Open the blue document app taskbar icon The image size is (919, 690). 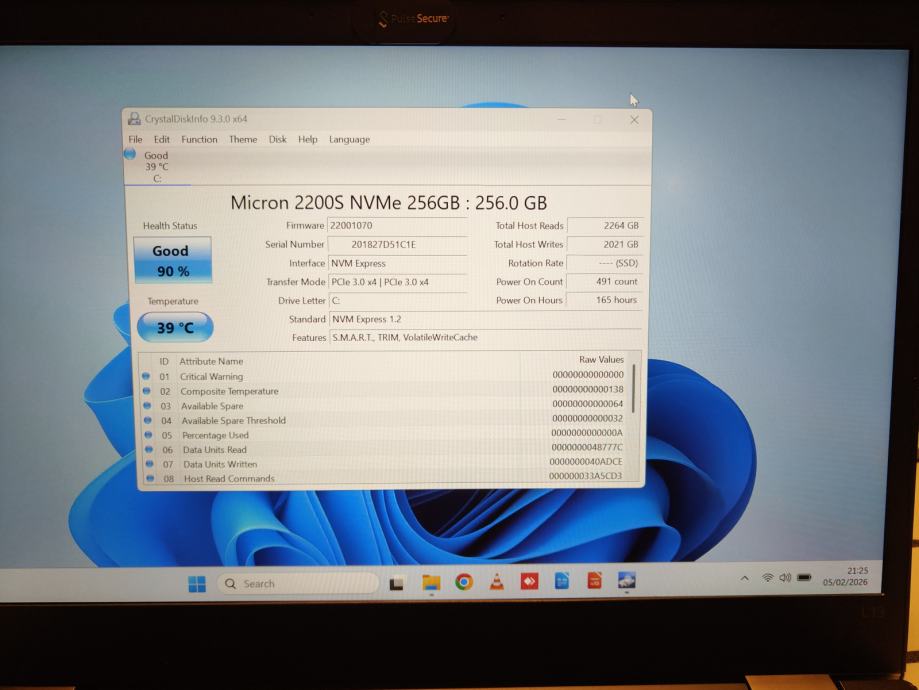point(561,581)
